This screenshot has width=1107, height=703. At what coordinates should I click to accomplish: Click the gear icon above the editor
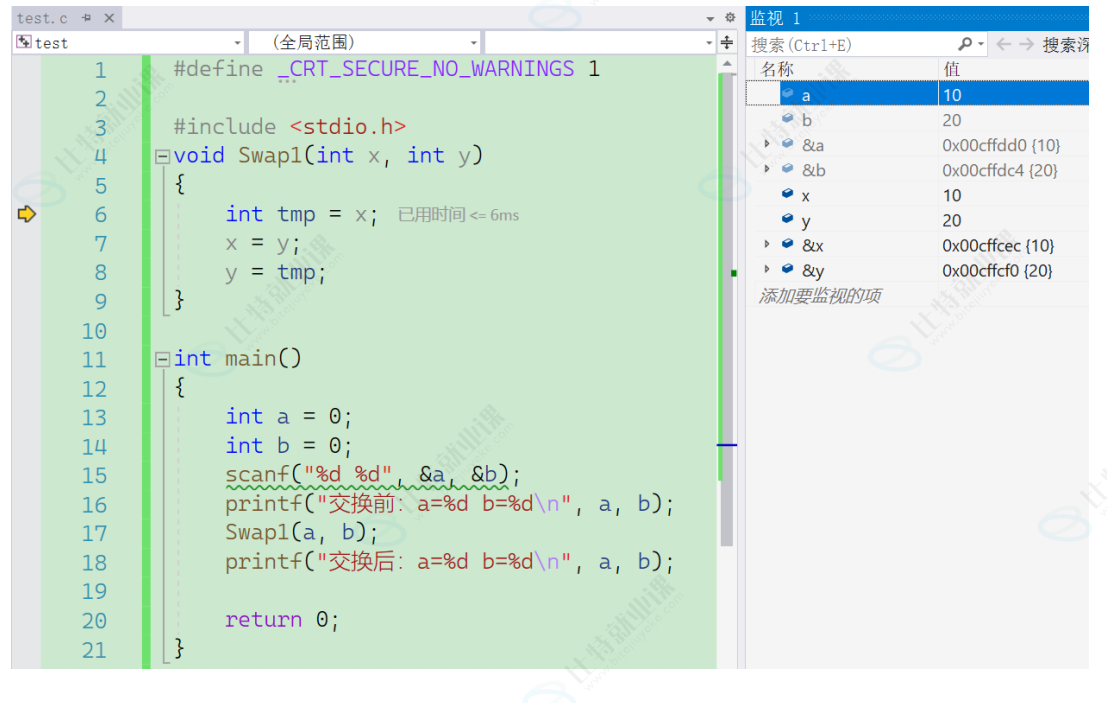(x=730, y=18)
